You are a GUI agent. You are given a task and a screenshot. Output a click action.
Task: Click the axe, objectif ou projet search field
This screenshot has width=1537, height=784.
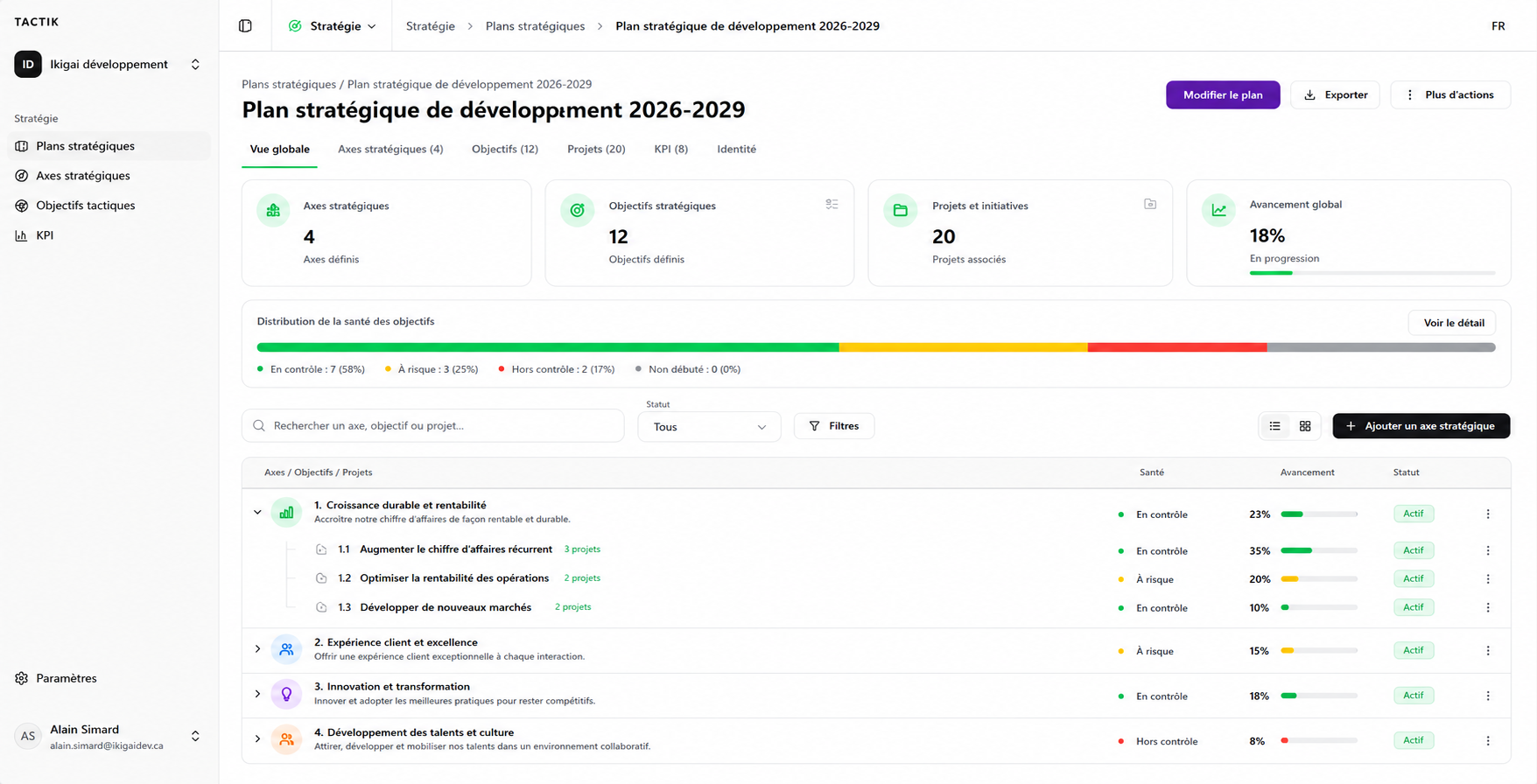[433, 426]
